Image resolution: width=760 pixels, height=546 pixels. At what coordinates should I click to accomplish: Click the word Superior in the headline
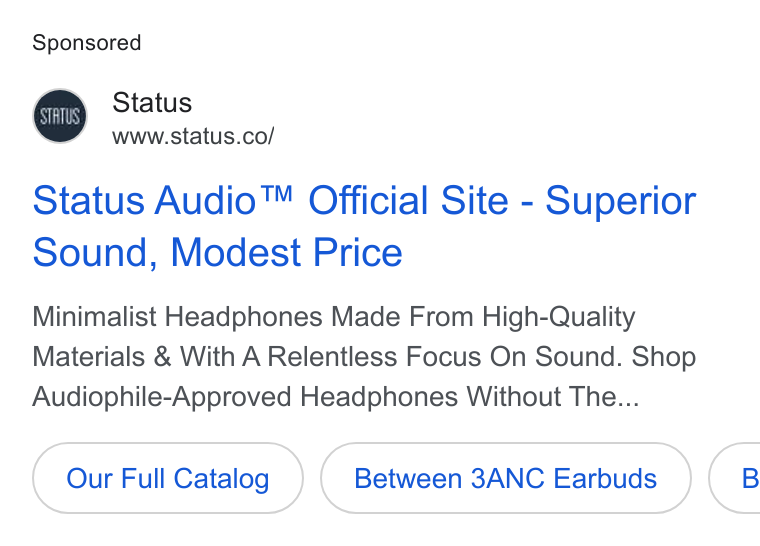621,200
